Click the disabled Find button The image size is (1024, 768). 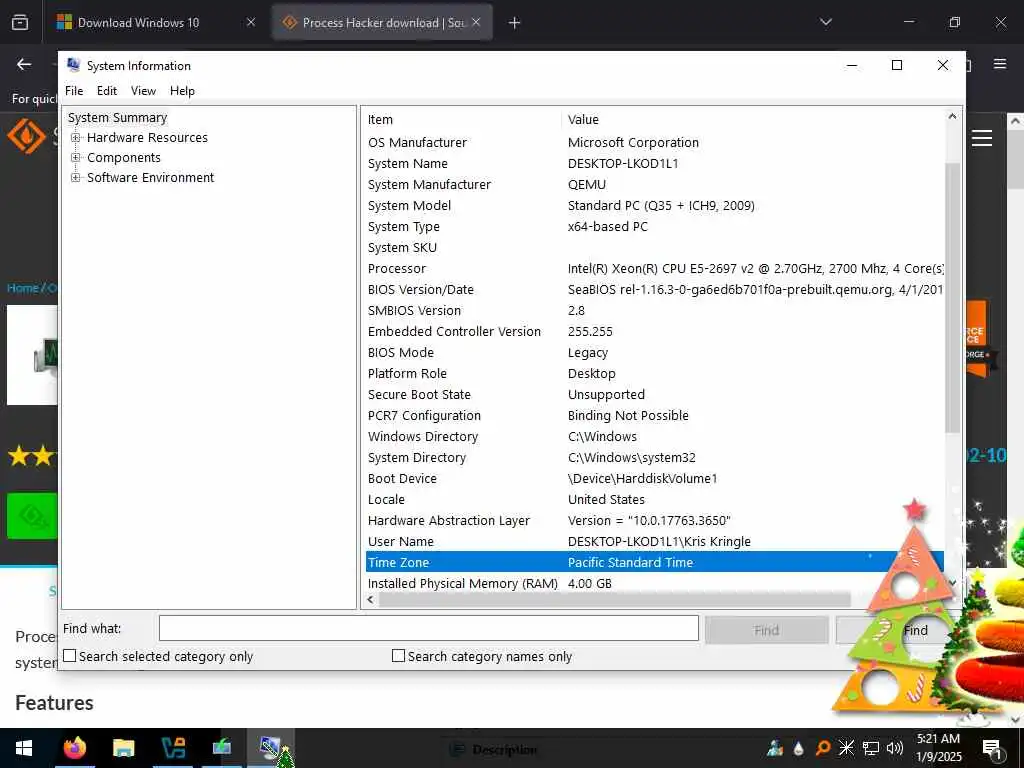pos(766,630)
